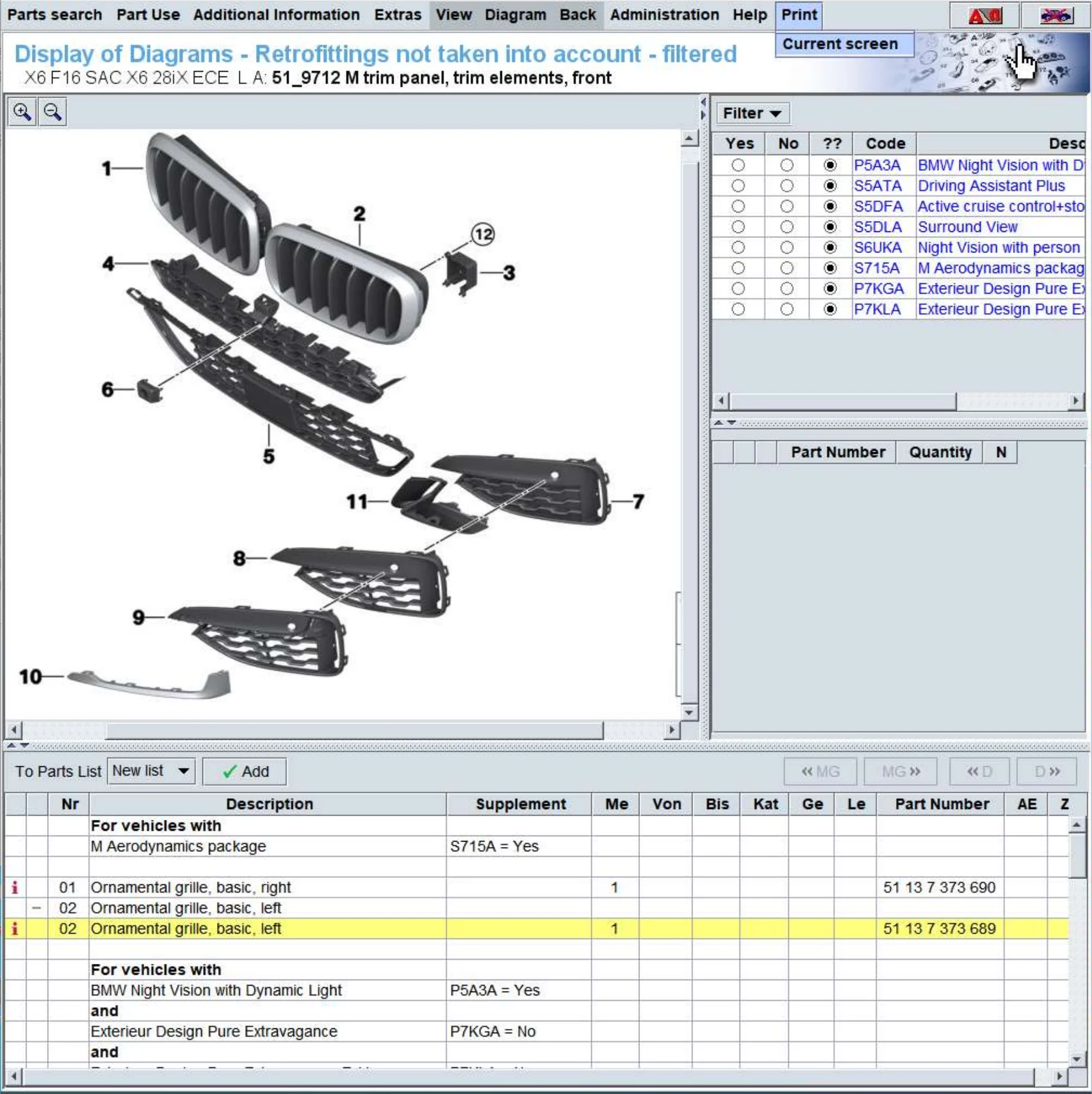
Task: Open info icon for highlighted row 02
Action: tap(15, 928)
